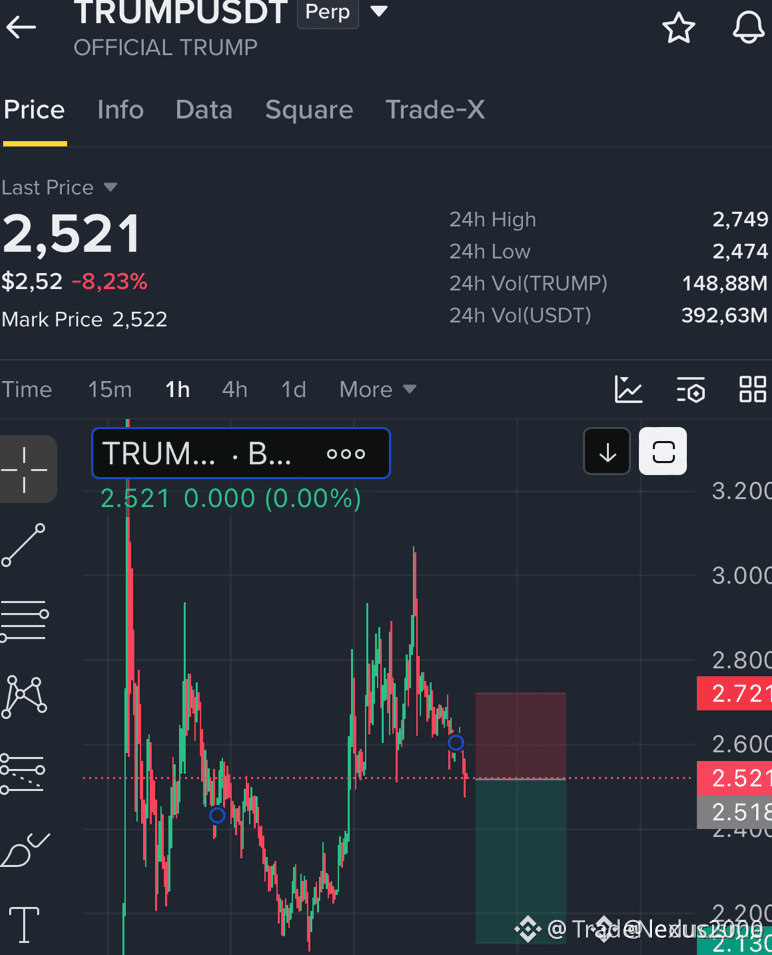
Task: Open TRUM symbol legend options dots
Action: 346,454
